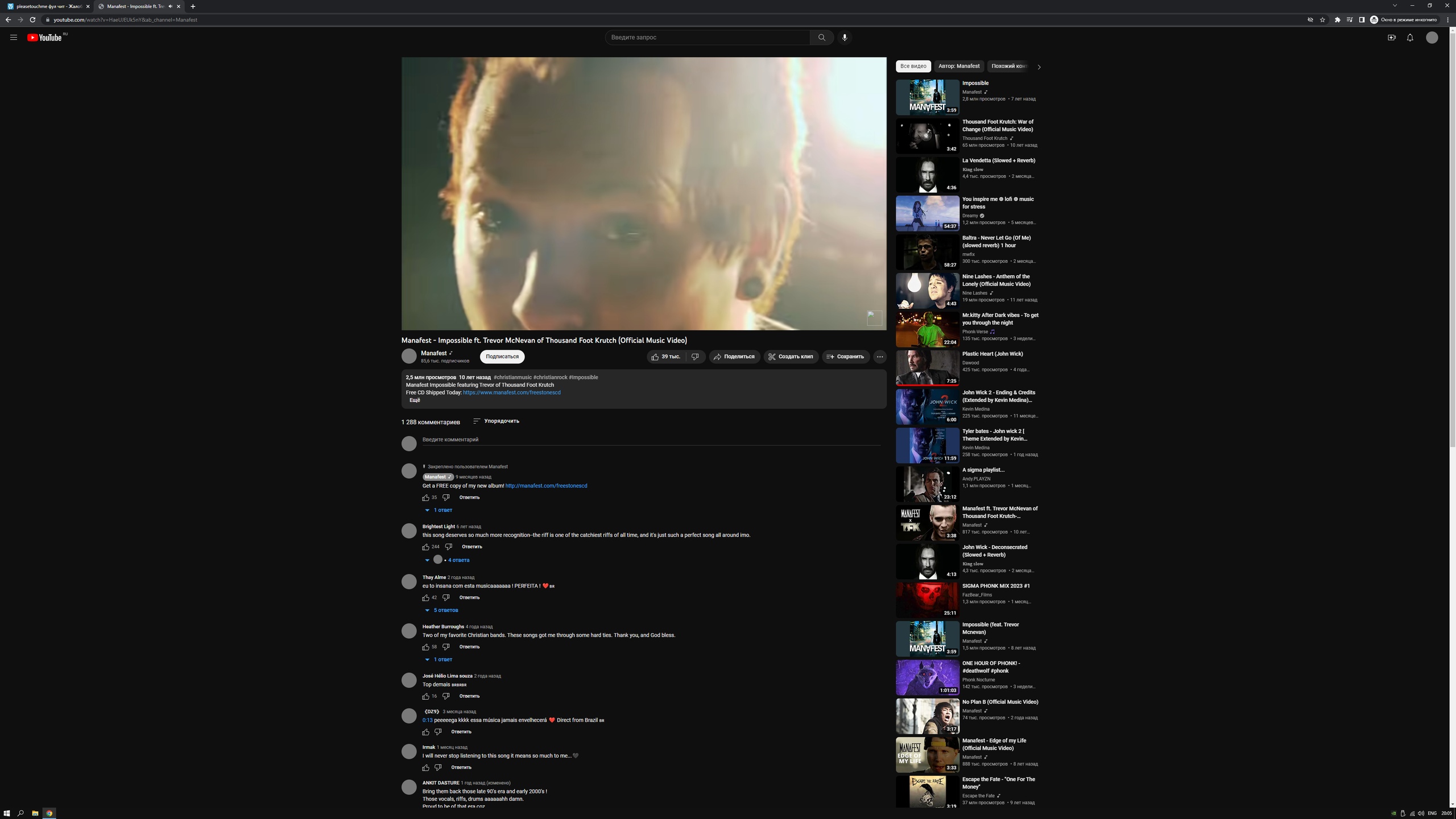Select the Все видео filter chip

pos(913,67)
